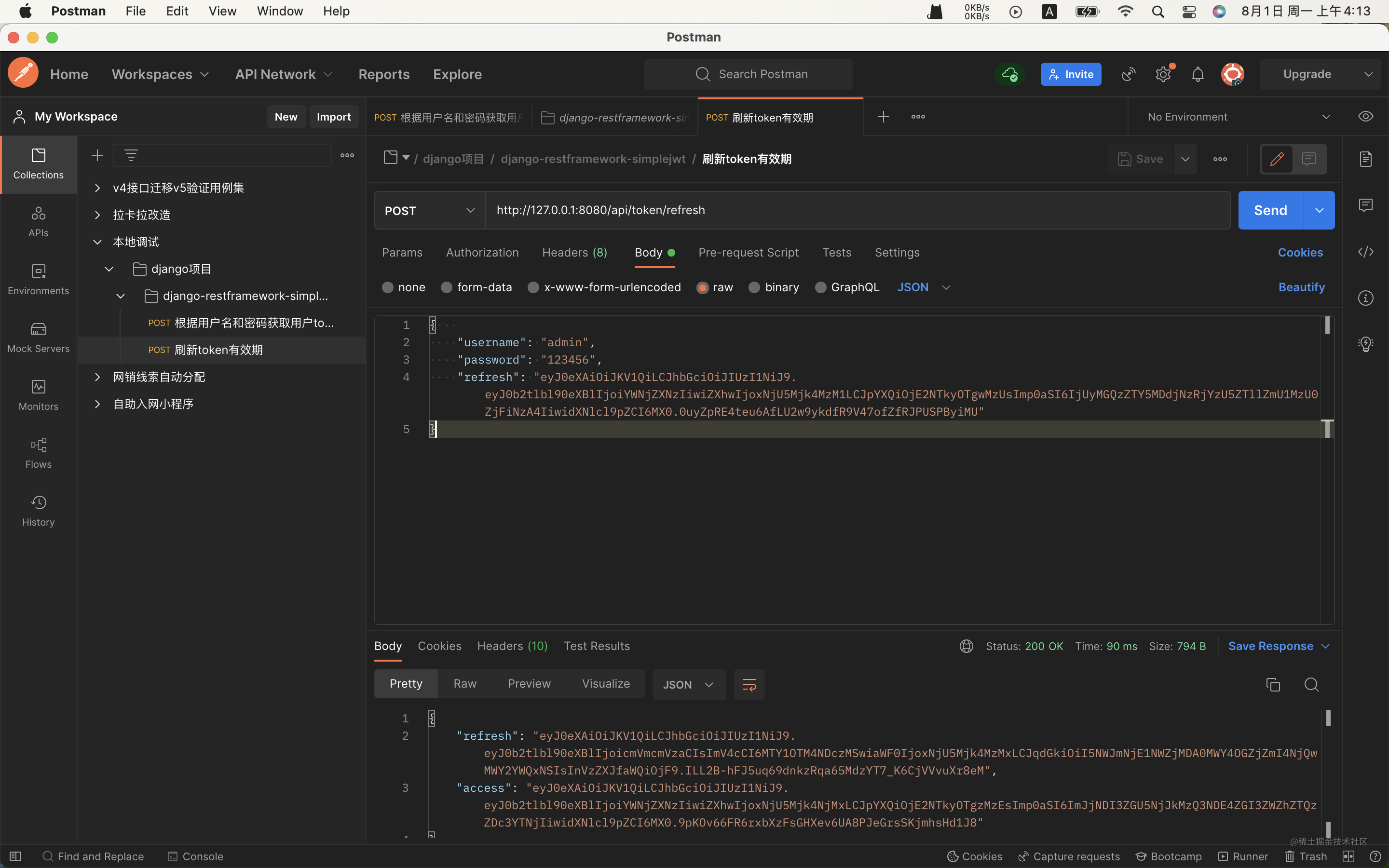This screenshot has width=1389, height=868.
Task: Open the Monitors sidebar panel
Action: (39, 396)
